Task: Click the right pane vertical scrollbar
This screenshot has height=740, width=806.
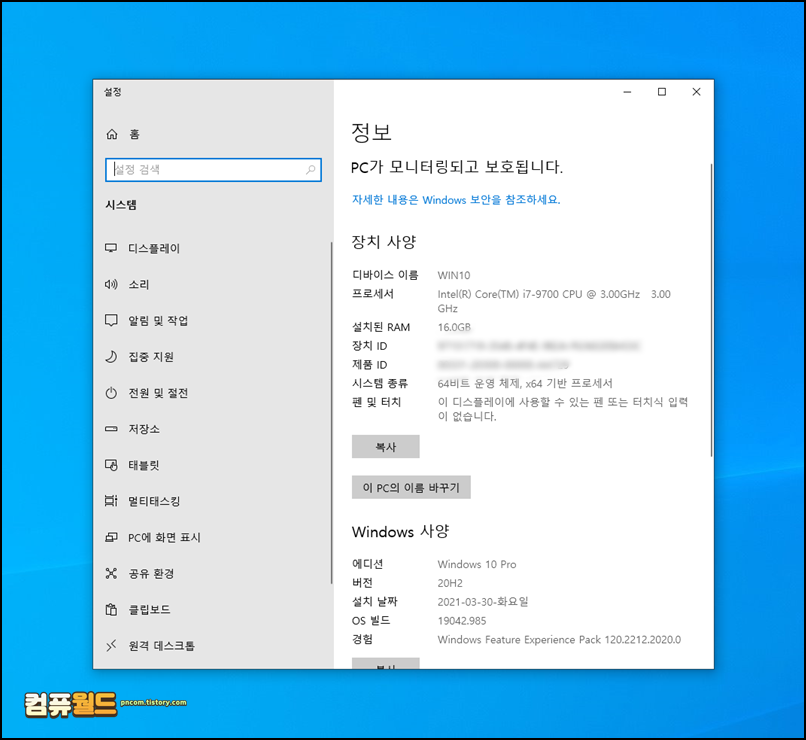Action: pyautogui.click(x=711, y=310)
